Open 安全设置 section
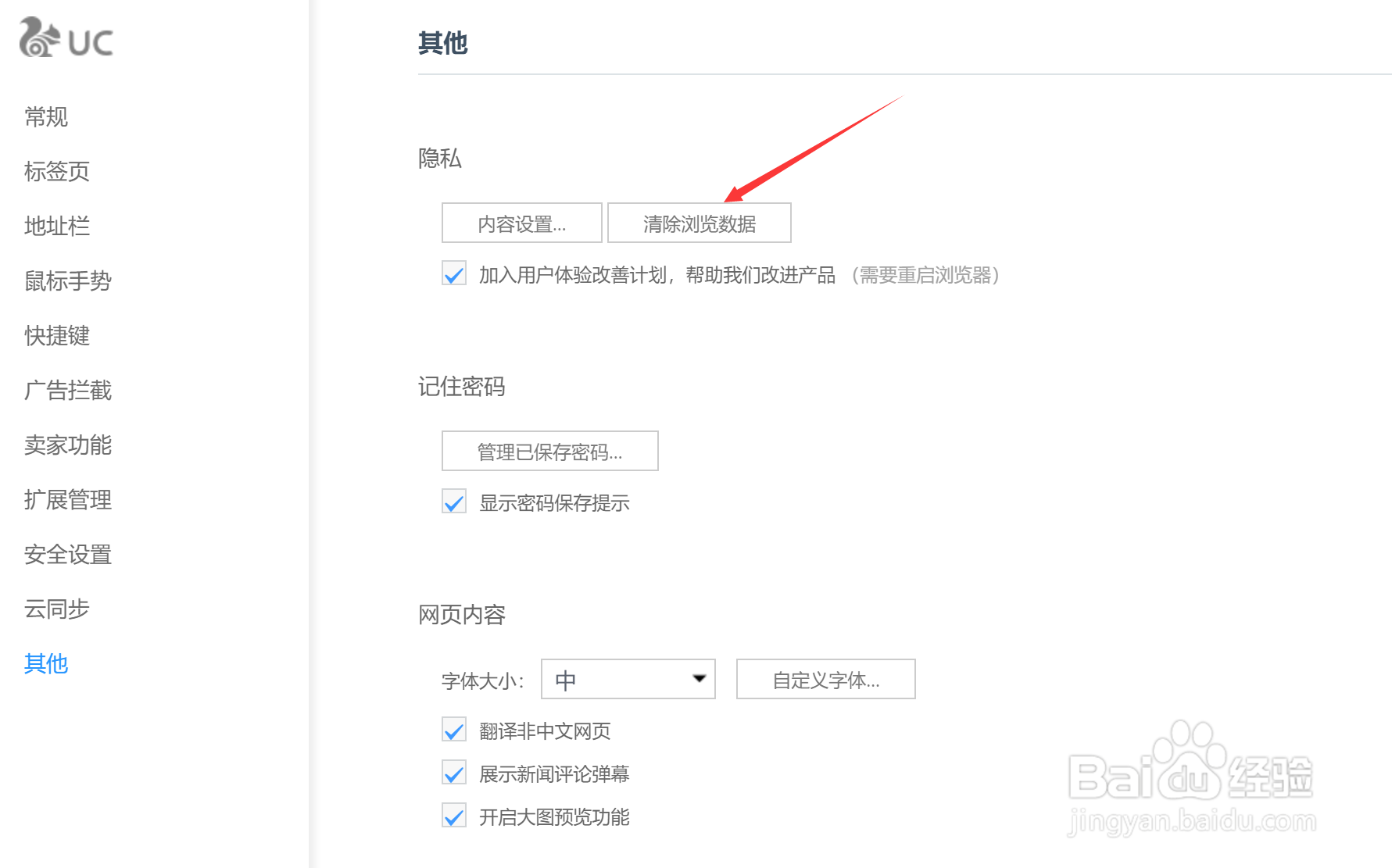1392x868 pixels. coord(67,555)
